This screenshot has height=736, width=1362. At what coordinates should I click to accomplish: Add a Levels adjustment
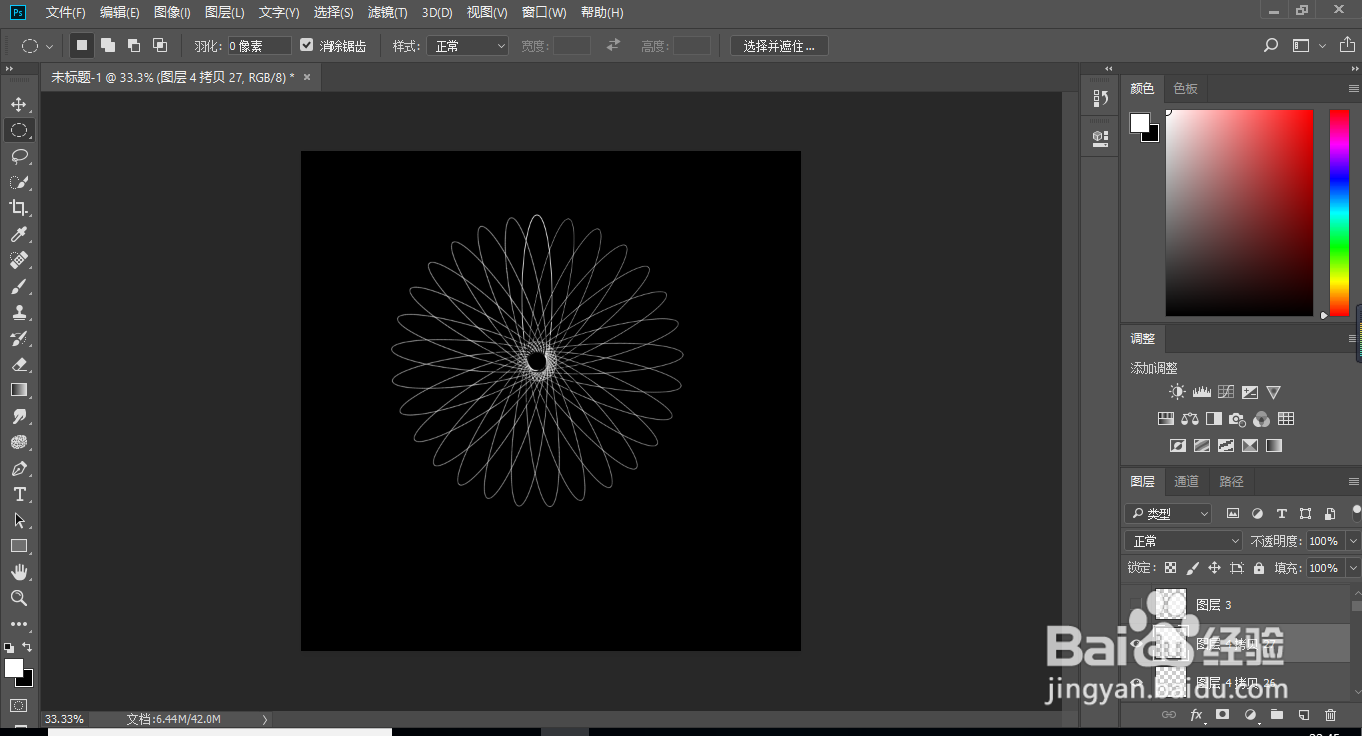pyautogui.click(x=1202, y=392)
